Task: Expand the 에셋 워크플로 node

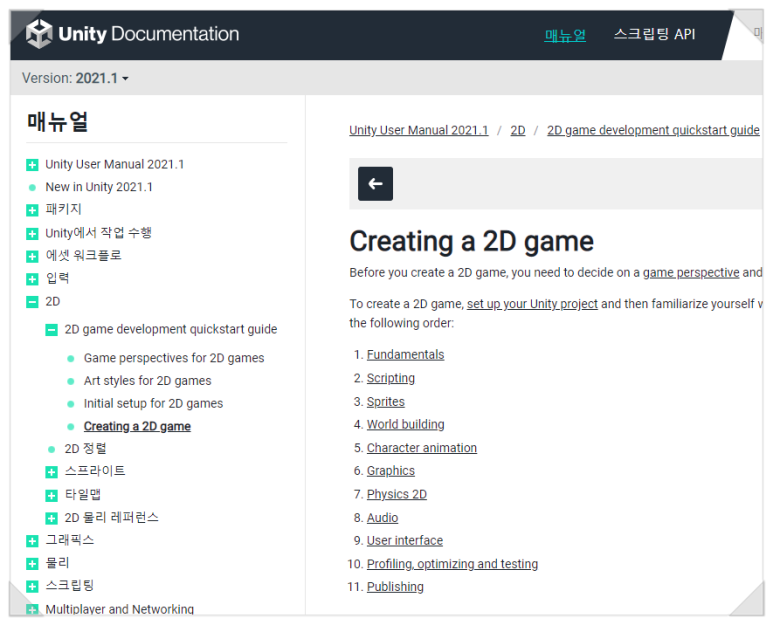Action: pos(32,256)
